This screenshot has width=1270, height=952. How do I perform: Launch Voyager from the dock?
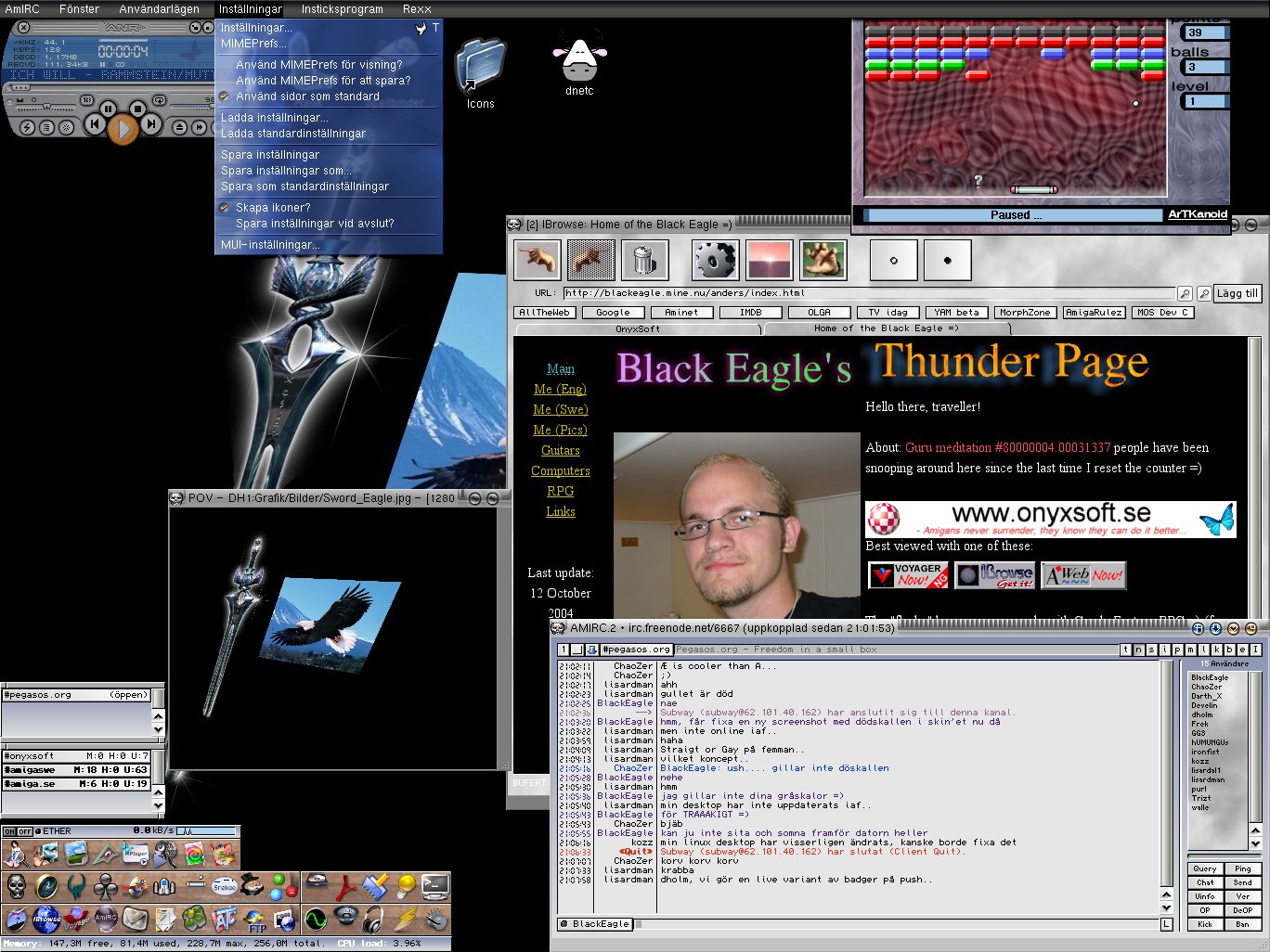point(76,919)
